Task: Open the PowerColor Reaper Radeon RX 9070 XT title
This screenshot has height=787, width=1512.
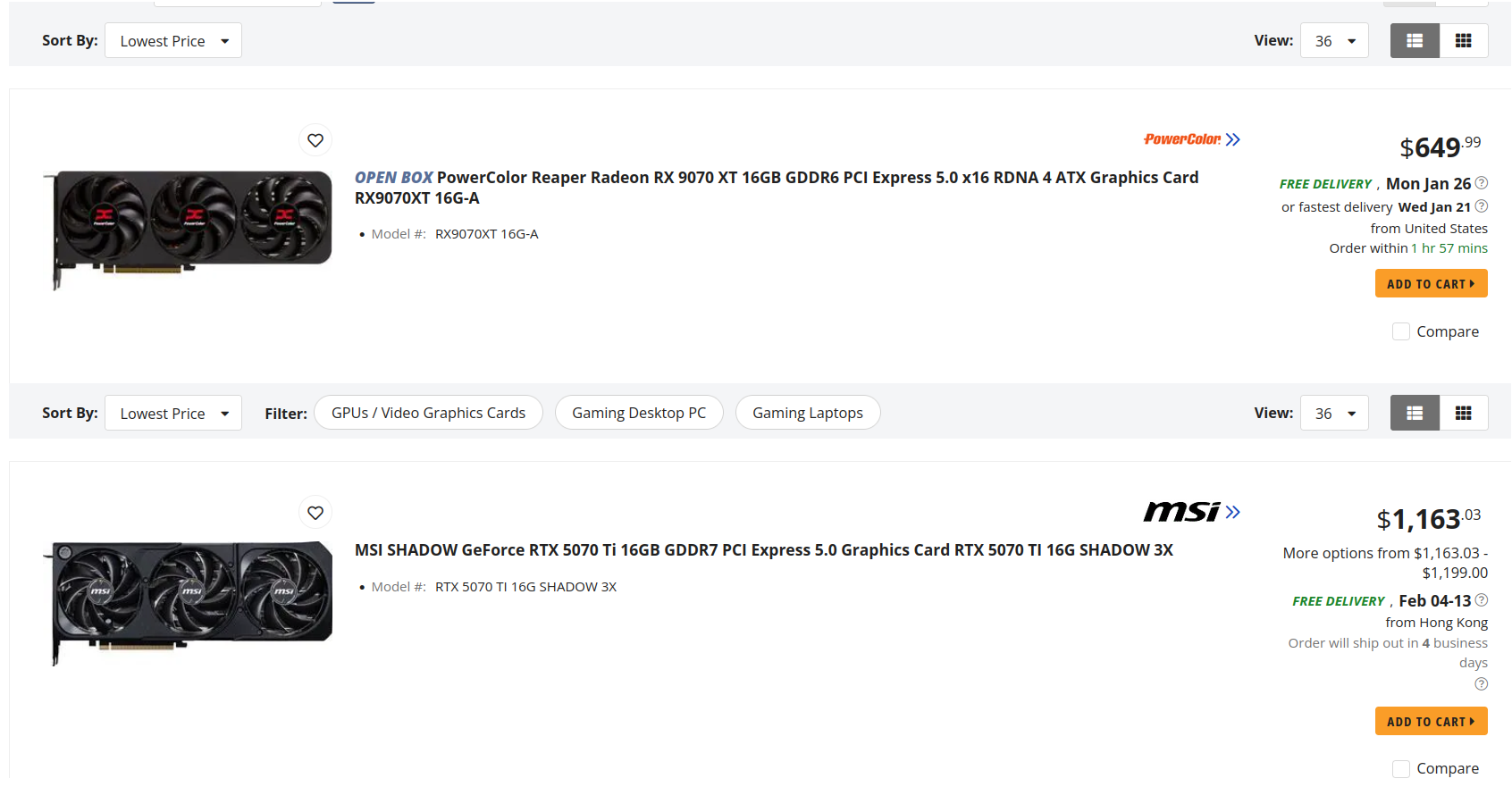Action: click(777, 188)
